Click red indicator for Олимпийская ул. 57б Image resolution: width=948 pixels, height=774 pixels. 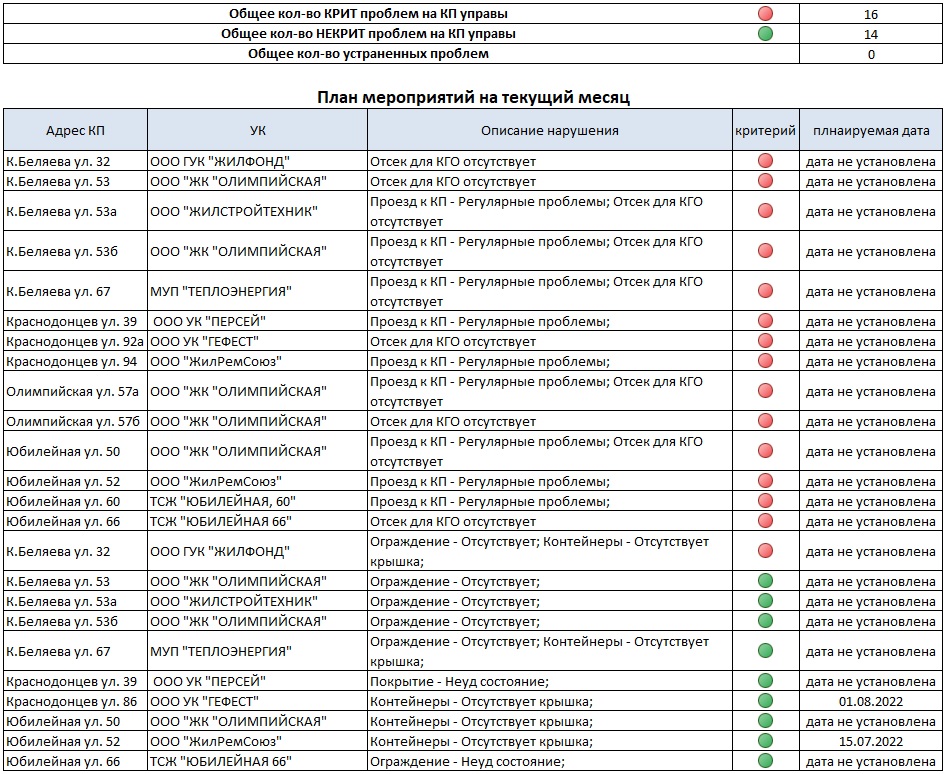(x=765, y=421)
